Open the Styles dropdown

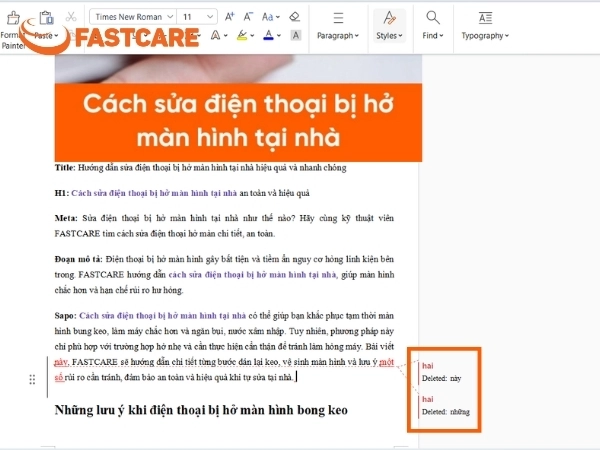[x=389, y=36]
